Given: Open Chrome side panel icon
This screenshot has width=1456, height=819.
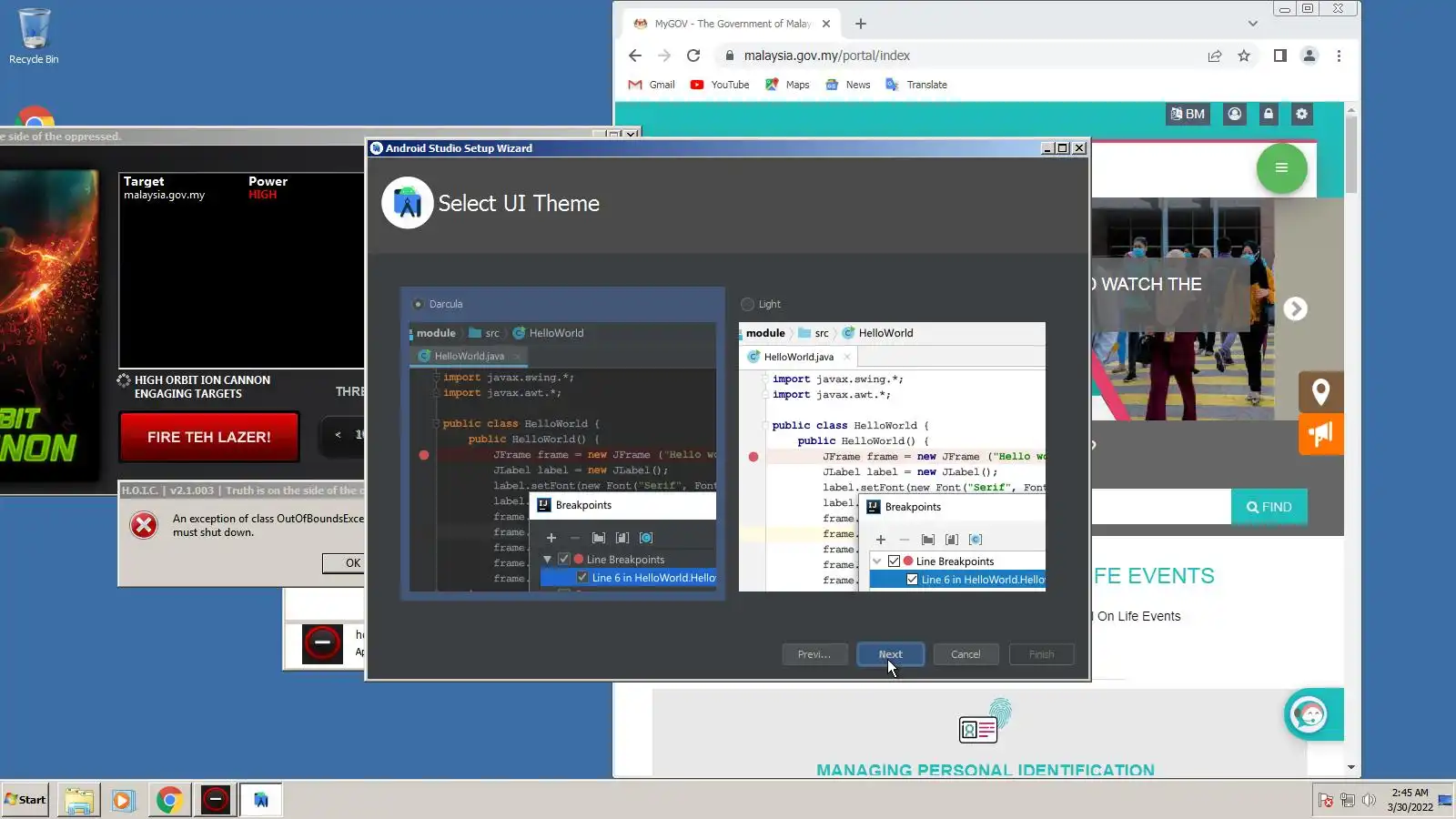Looking at the screenshot, I should pos(1279,56).
